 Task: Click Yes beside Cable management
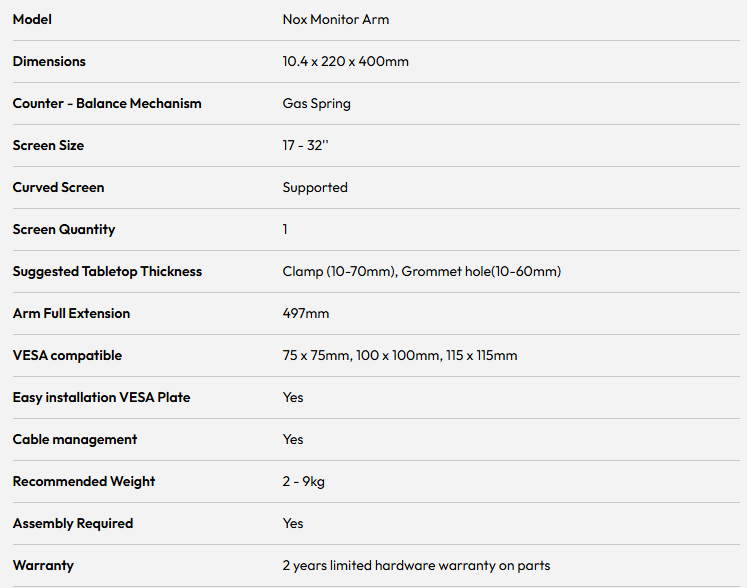pos(293,439)
